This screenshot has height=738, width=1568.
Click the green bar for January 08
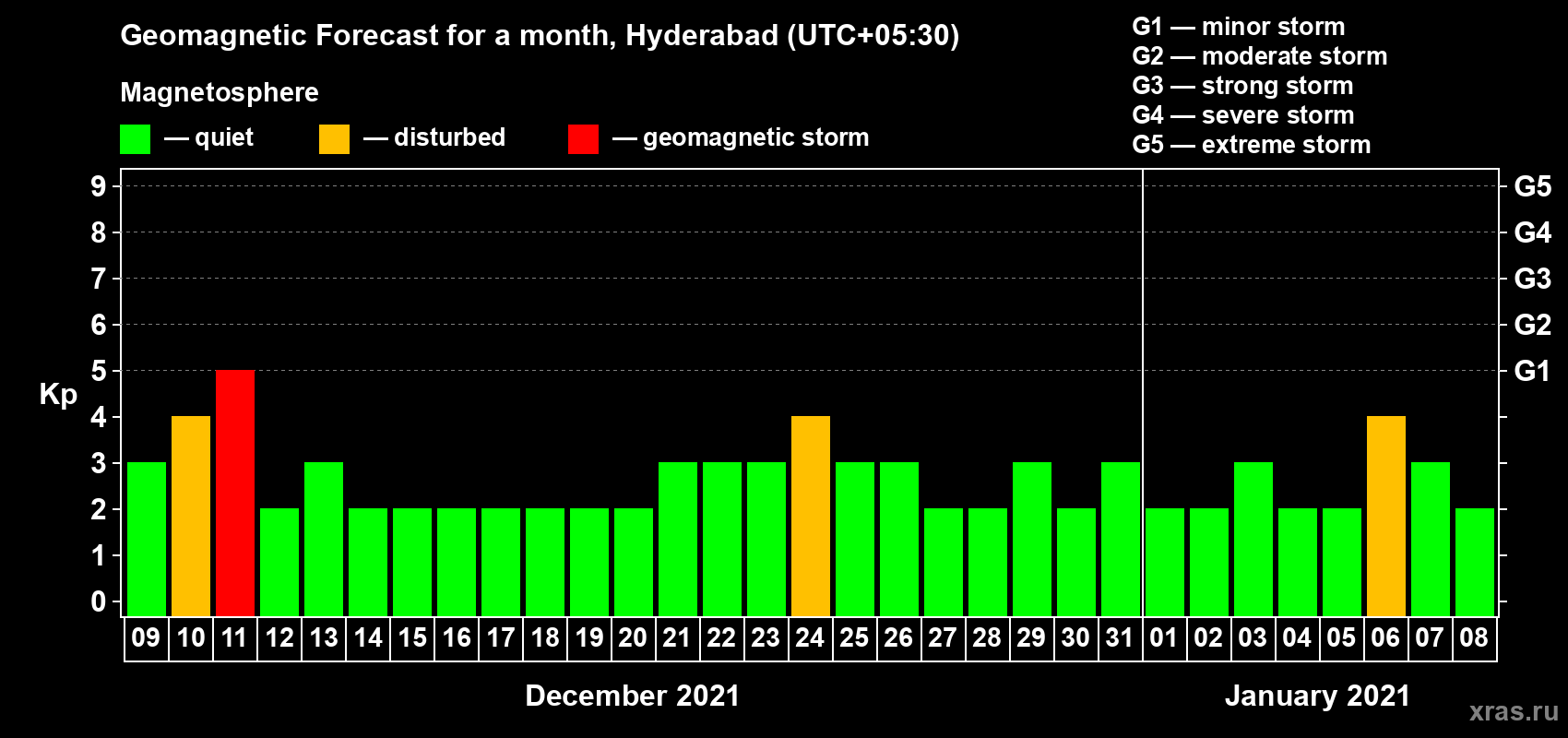tap(1475, 563)
